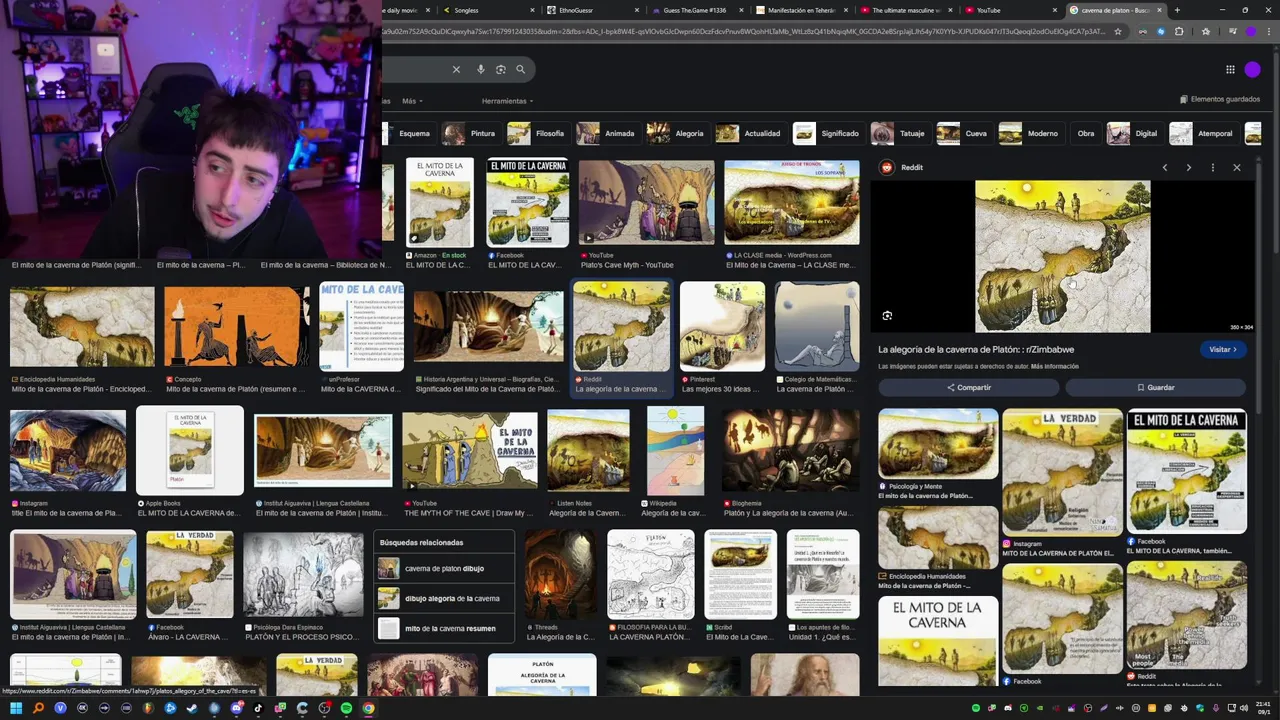Open related search dibujo alegoría de la caverna
This screenshot has width=1280, height=720.
444,598
